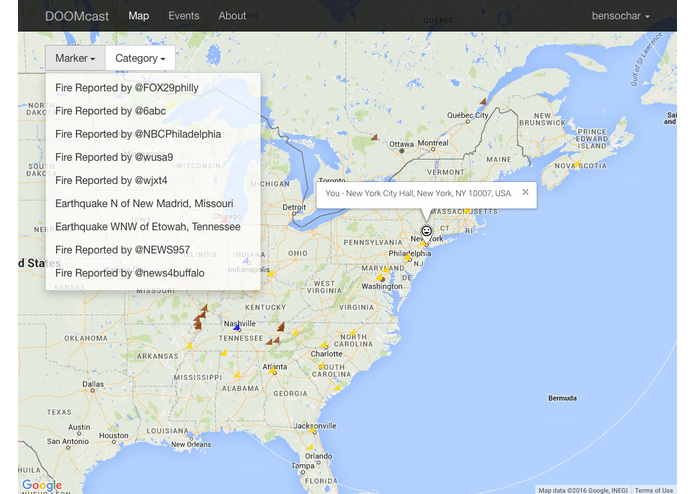The width and height of the screenshot is (695, 494).
Task: Click the yellow marker near Charlotte
Action: pyautogui.click(x=323, y=345)
